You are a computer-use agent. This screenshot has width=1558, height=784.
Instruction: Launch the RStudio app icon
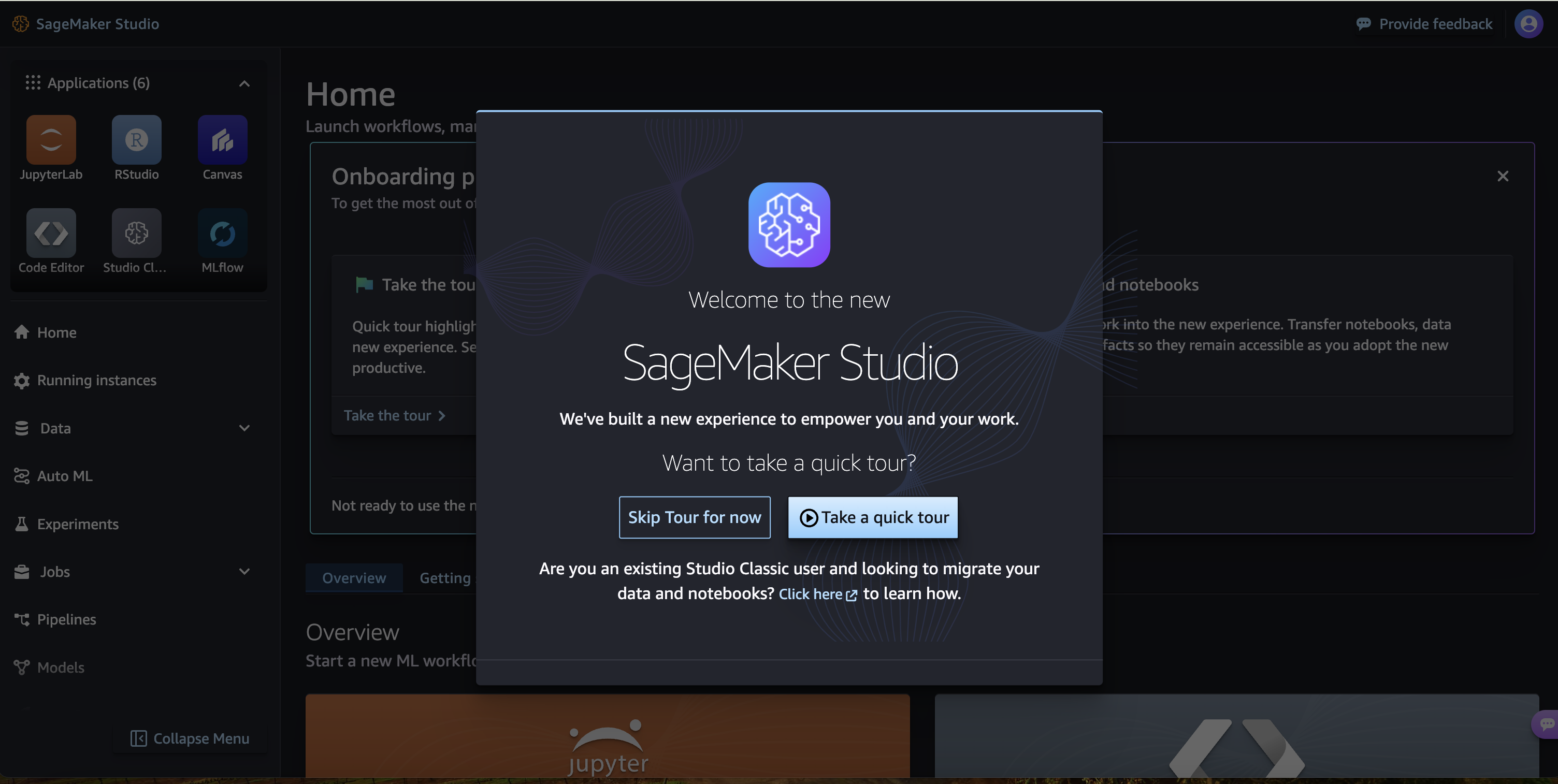(x=136, y=140)
